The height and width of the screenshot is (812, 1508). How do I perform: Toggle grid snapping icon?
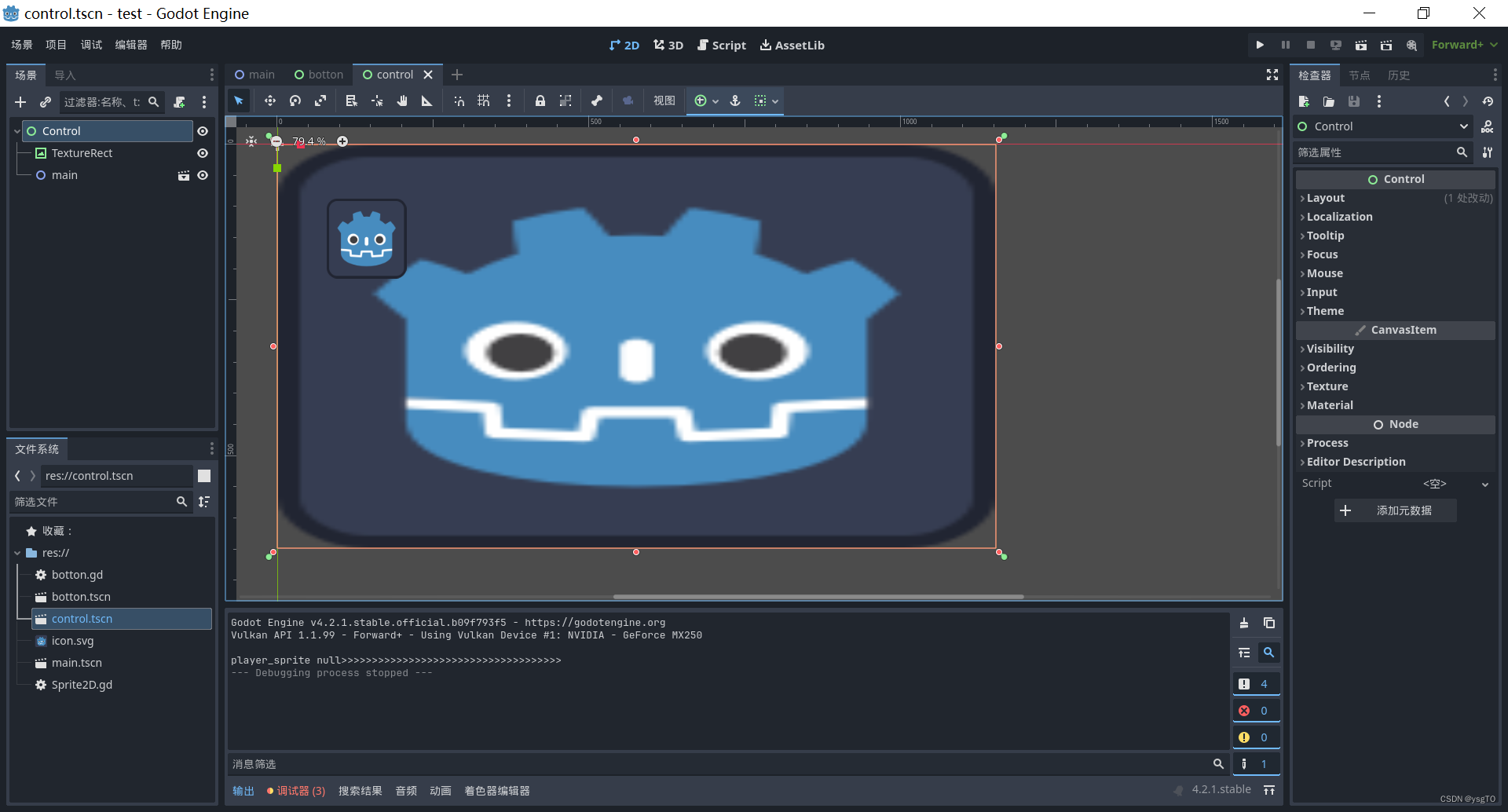484,101
